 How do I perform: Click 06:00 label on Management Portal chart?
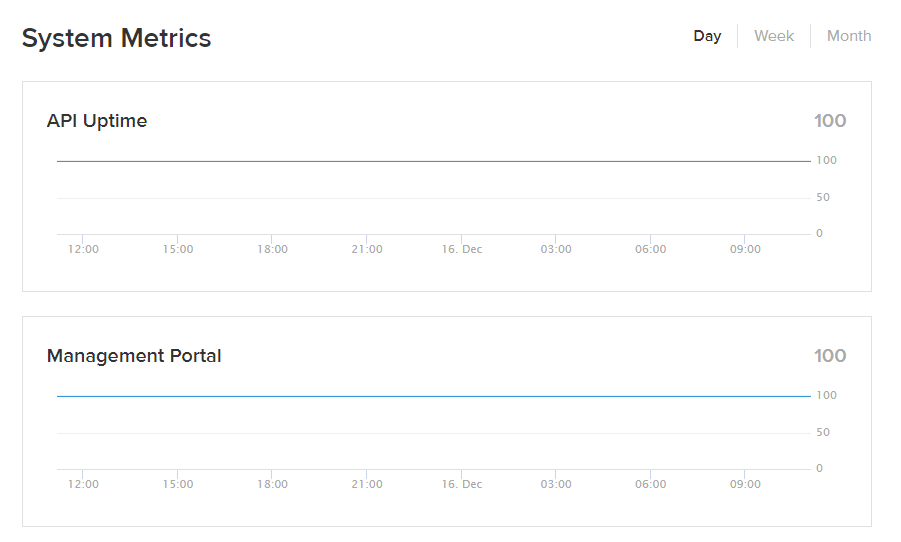[x=651, y=484]
